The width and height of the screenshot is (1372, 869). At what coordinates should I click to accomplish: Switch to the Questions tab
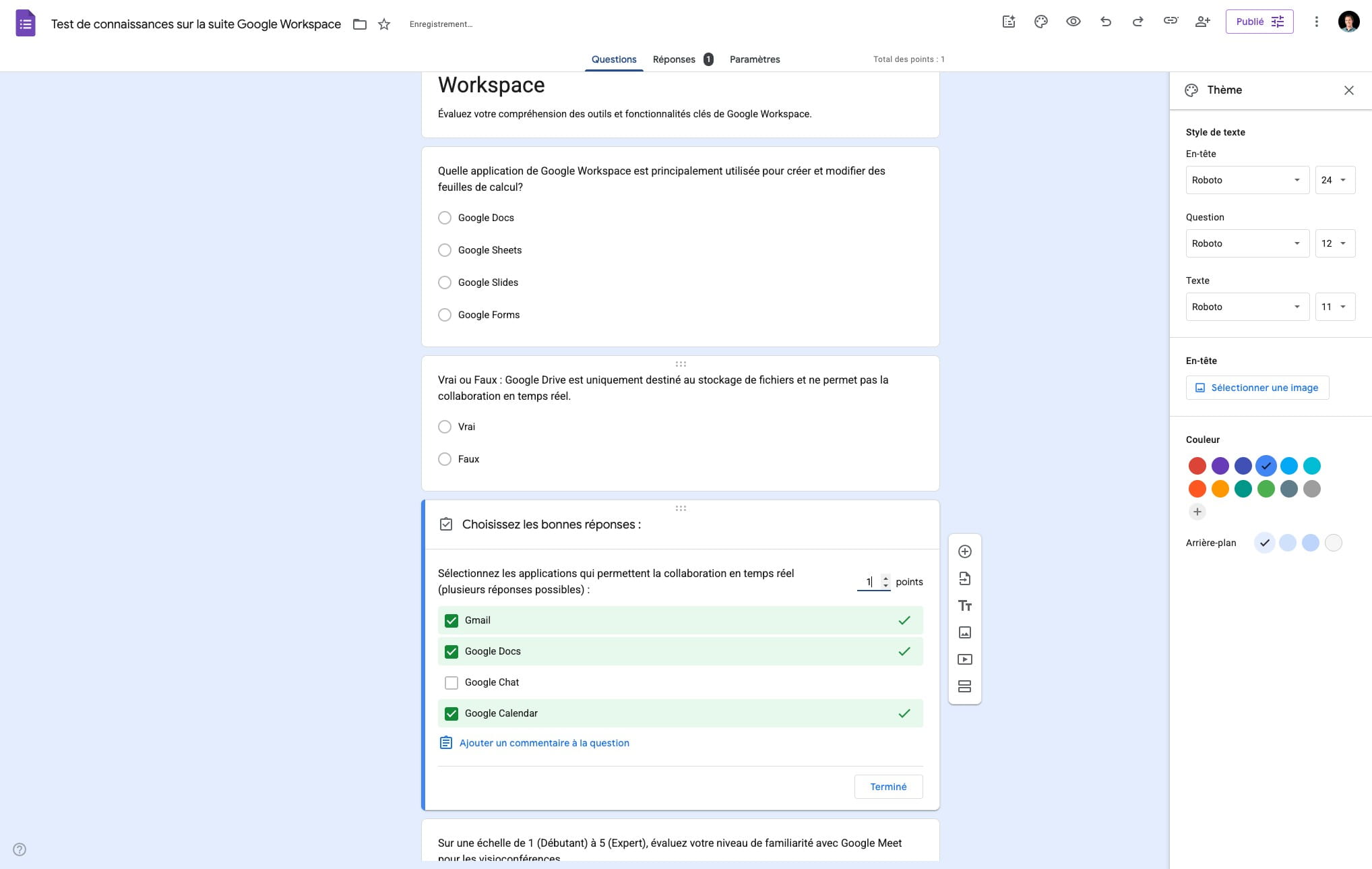pyautogui.click(x=614, y=59)
